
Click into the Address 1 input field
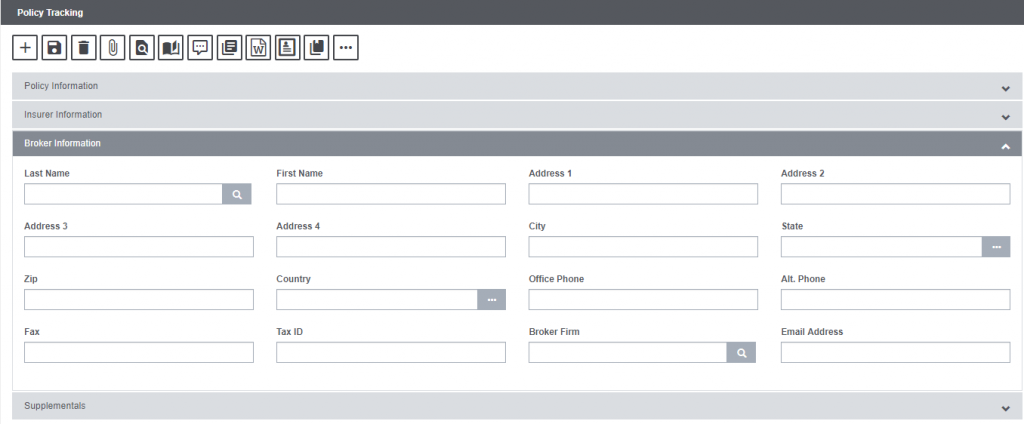pos(643,194)
